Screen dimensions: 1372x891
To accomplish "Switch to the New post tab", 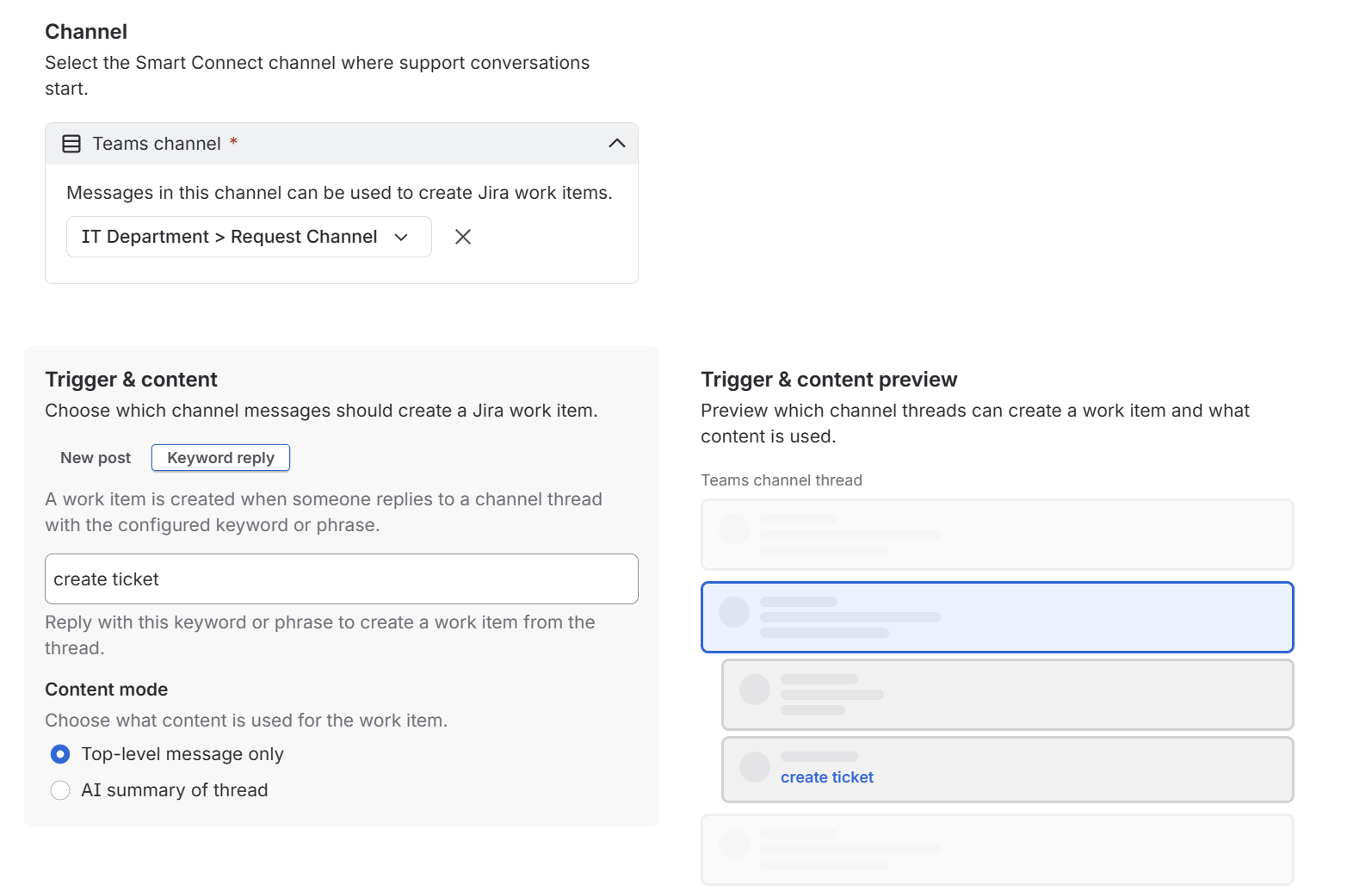I will 96,458.
